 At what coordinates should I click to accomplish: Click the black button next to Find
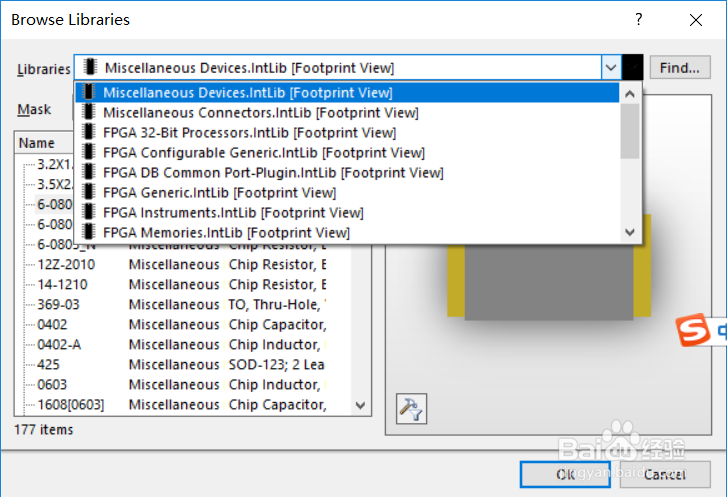tap(633, 68)
